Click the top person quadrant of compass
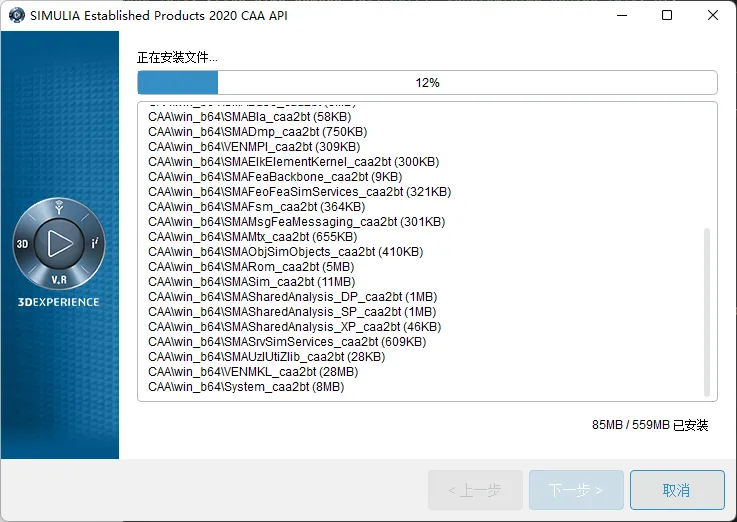 [x=59, y=208]
